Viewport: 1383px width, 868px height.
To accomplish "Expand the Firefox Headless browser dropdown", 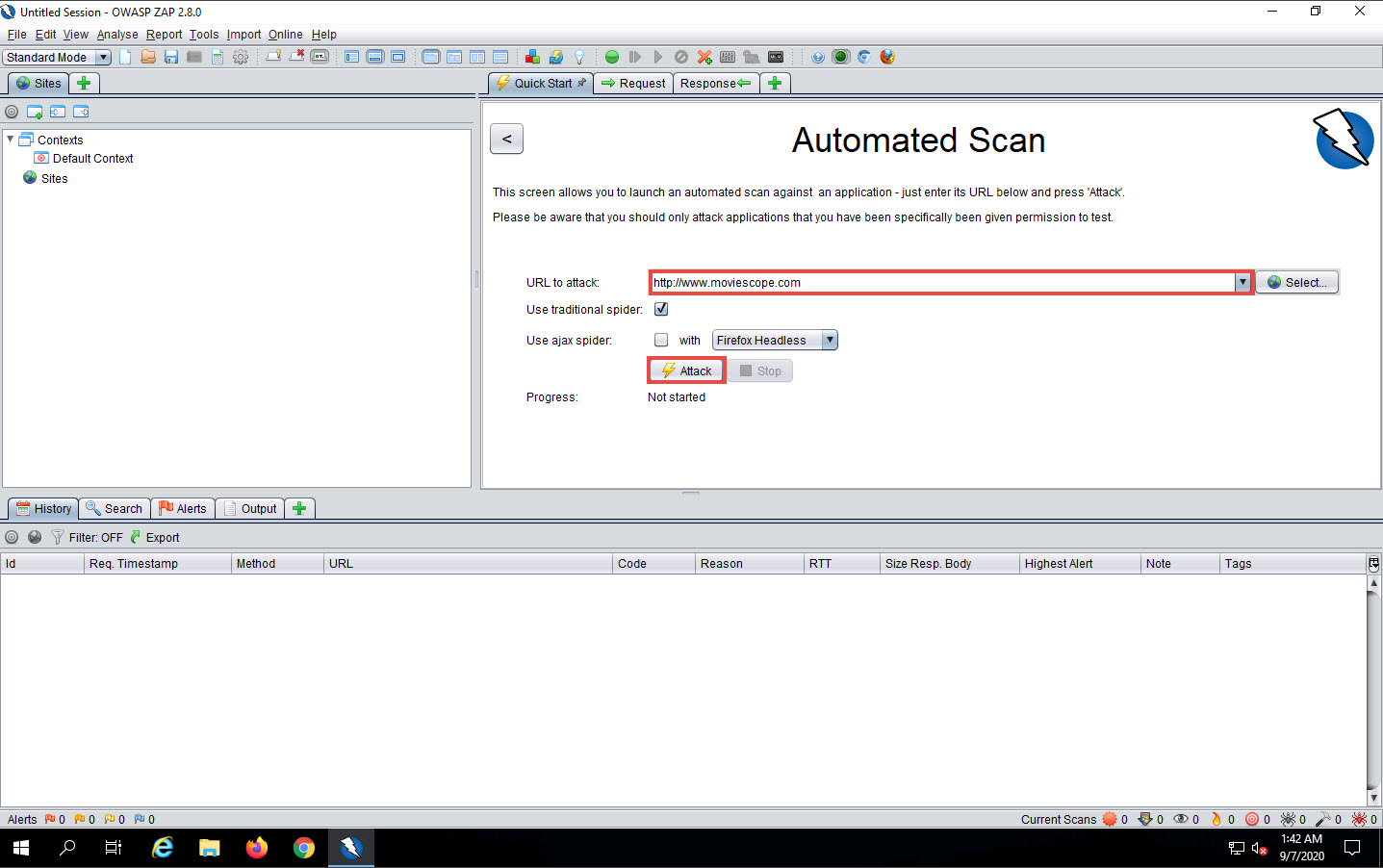I will (x=830, y=340).
